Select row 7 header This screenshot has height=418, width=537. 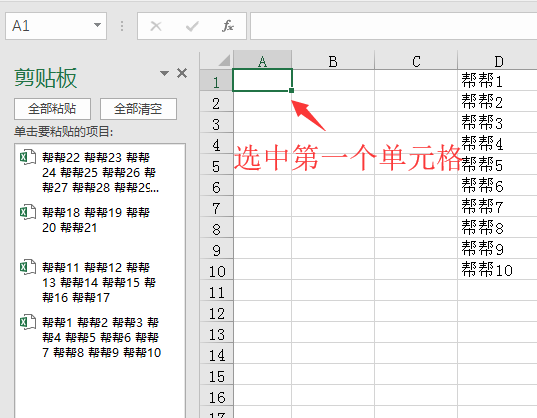coord(216,207)
